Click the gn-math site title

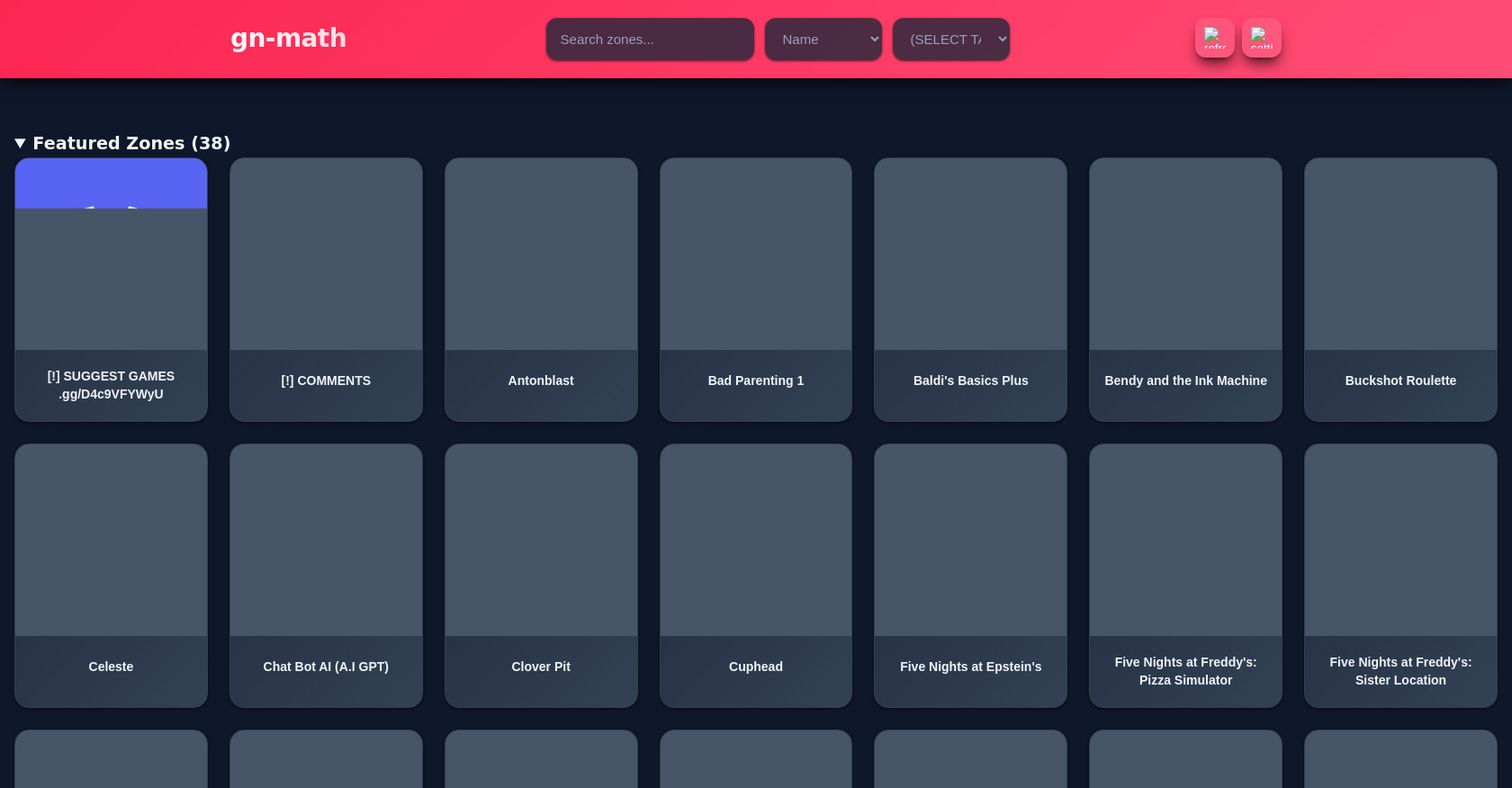point(288,38)
